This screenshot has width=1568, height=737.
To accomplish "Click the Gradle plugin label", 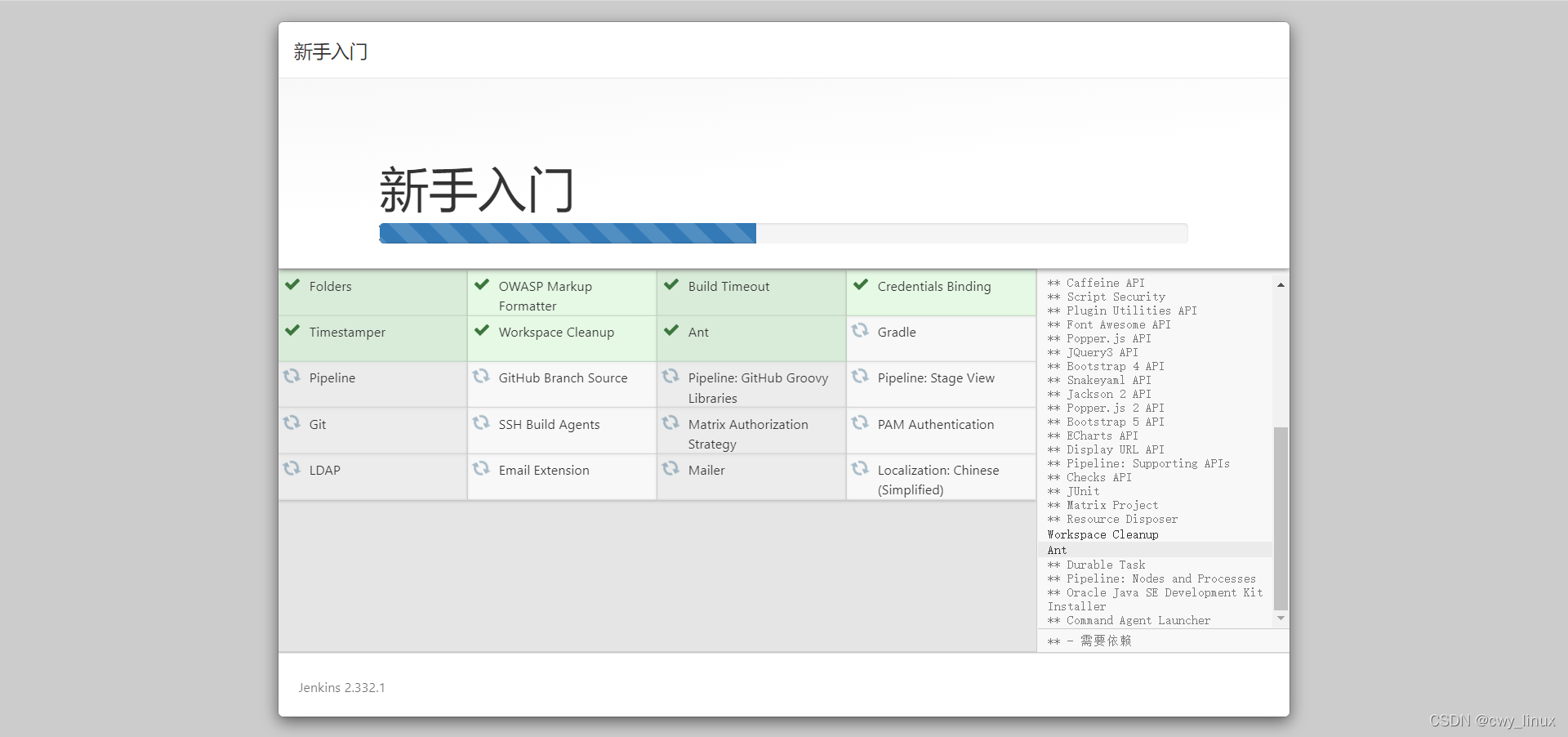I will pos(897,333).
